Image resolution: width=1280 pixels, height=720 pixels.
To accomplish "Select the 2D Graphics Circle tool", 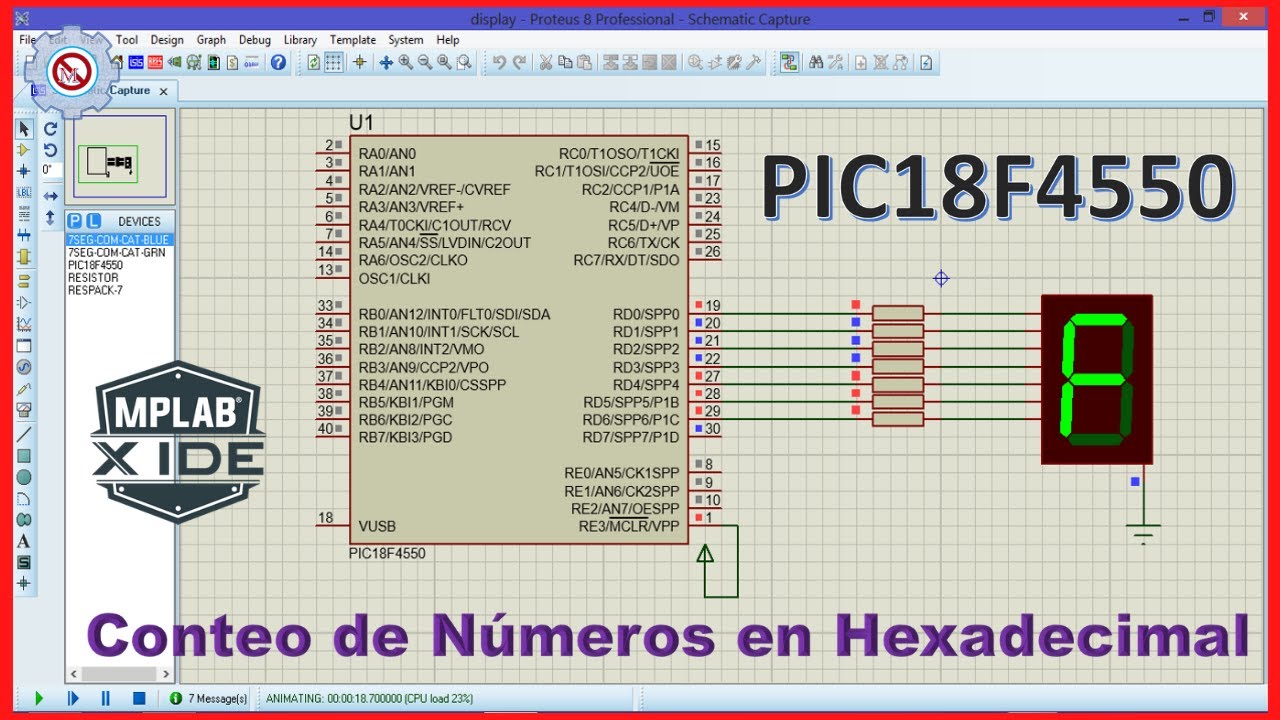I will 24,477.
